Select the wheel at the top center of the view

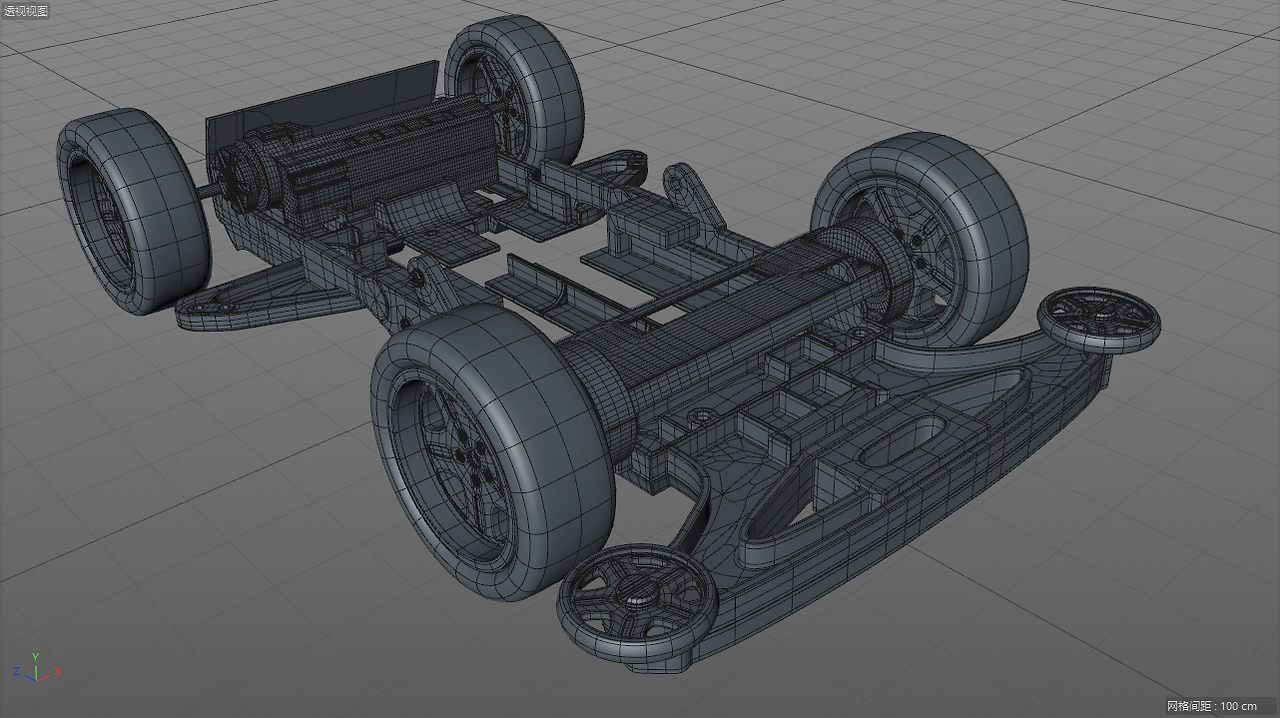pos(514,90)
